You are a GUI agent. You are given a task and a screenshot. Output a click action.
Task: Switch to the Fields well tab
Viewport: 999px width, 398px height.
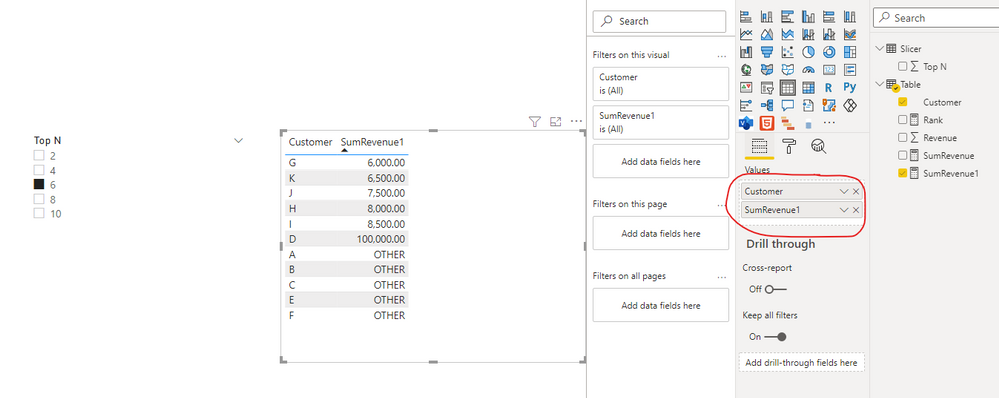[x=759, y=146]
